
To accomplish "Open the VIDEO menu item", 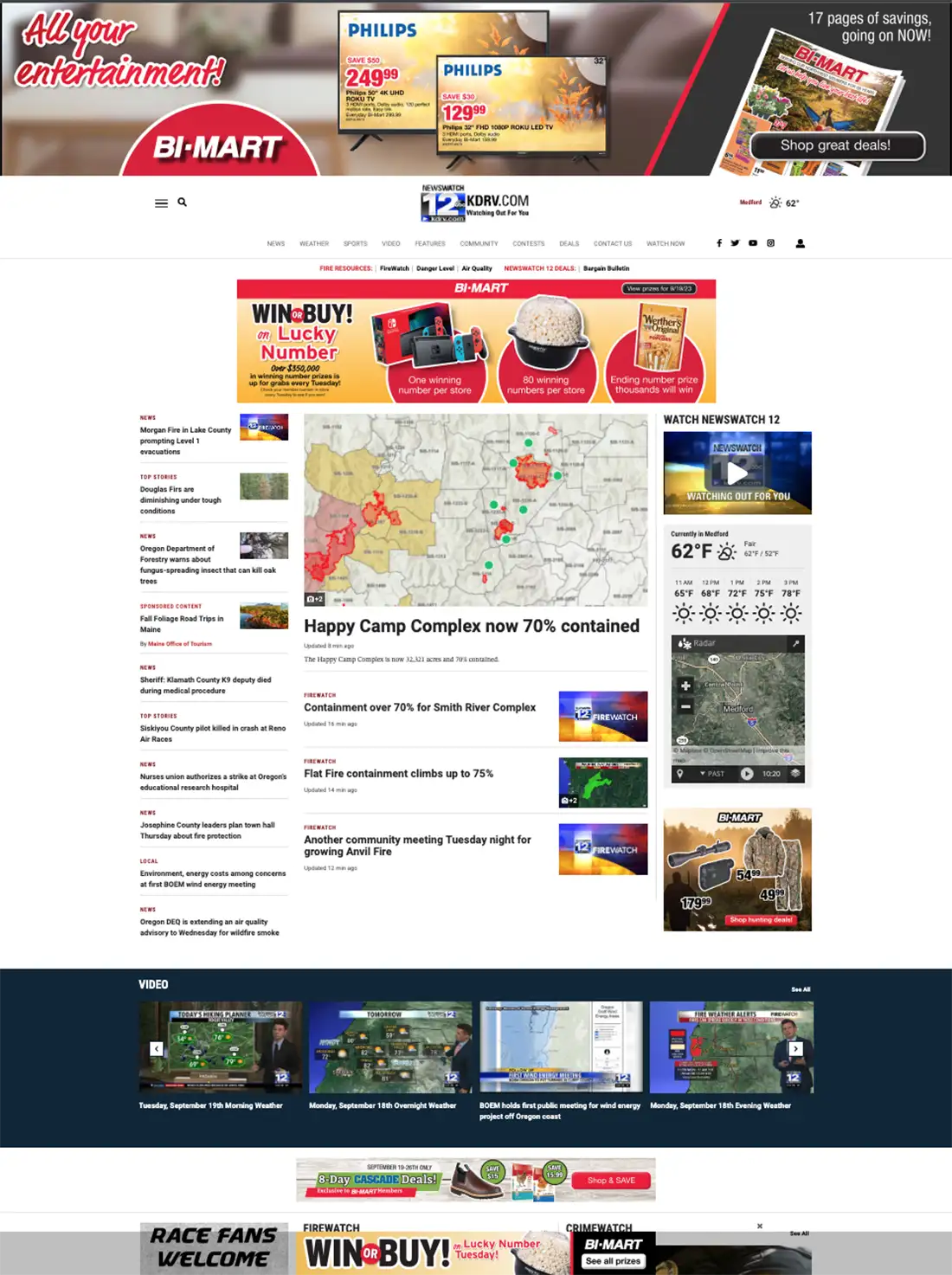I will coord(391,244).
